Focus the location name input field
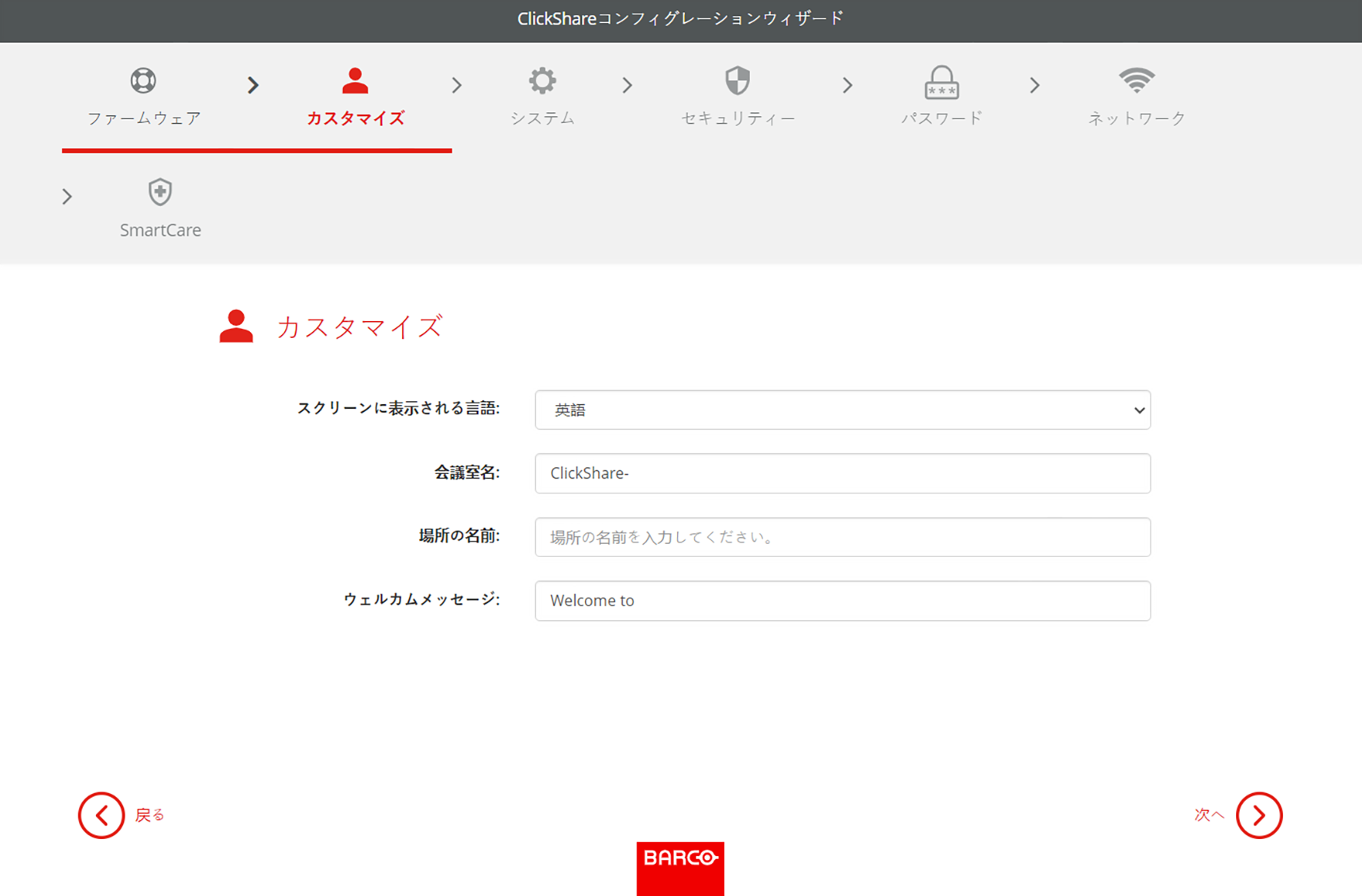1362x896 pixels. click(x=842, y=537)
